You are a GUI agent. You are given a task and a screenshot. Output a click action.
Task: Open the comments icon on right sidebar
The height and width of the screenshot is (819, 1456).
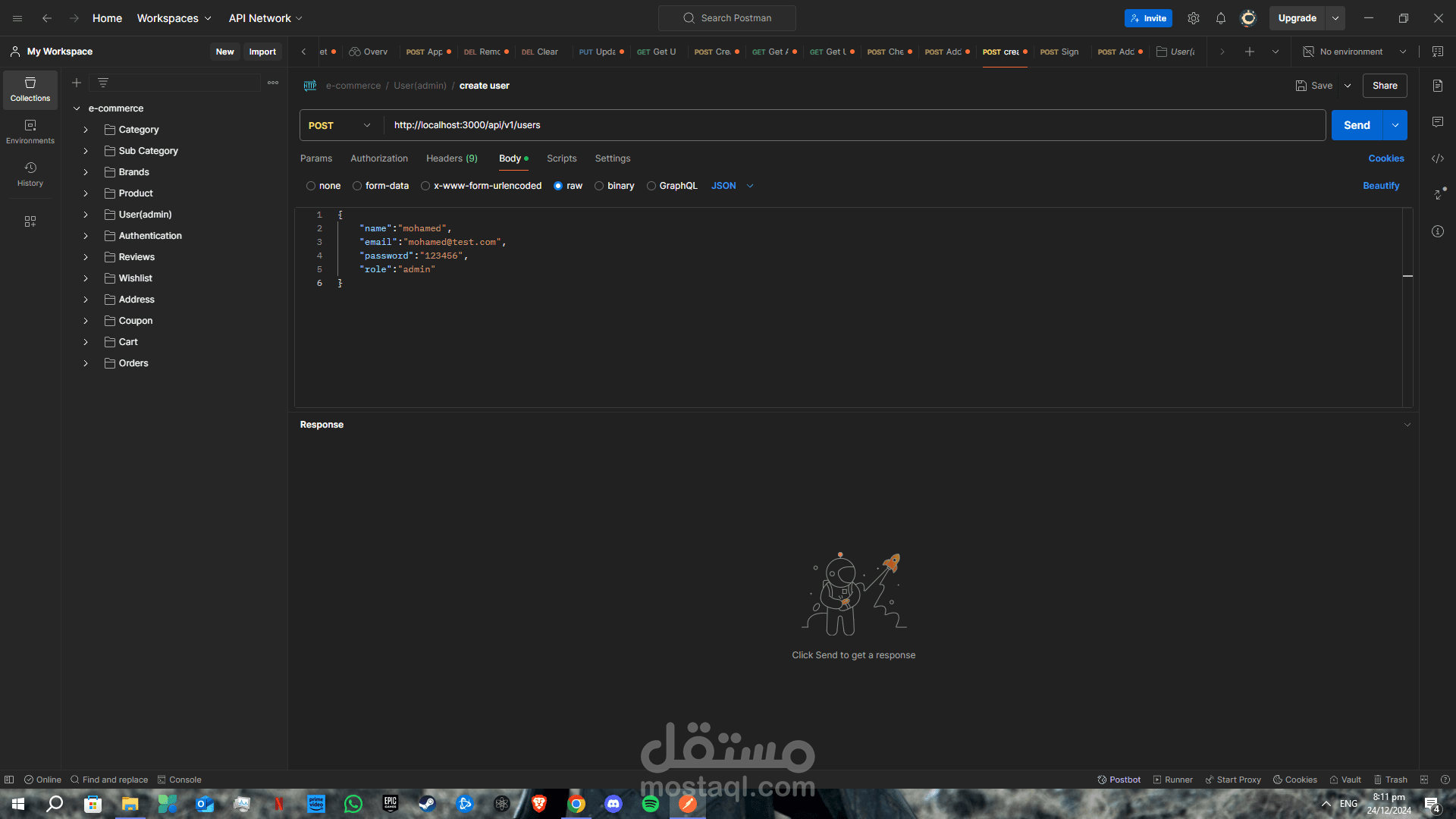click(x=1438, y=122)
